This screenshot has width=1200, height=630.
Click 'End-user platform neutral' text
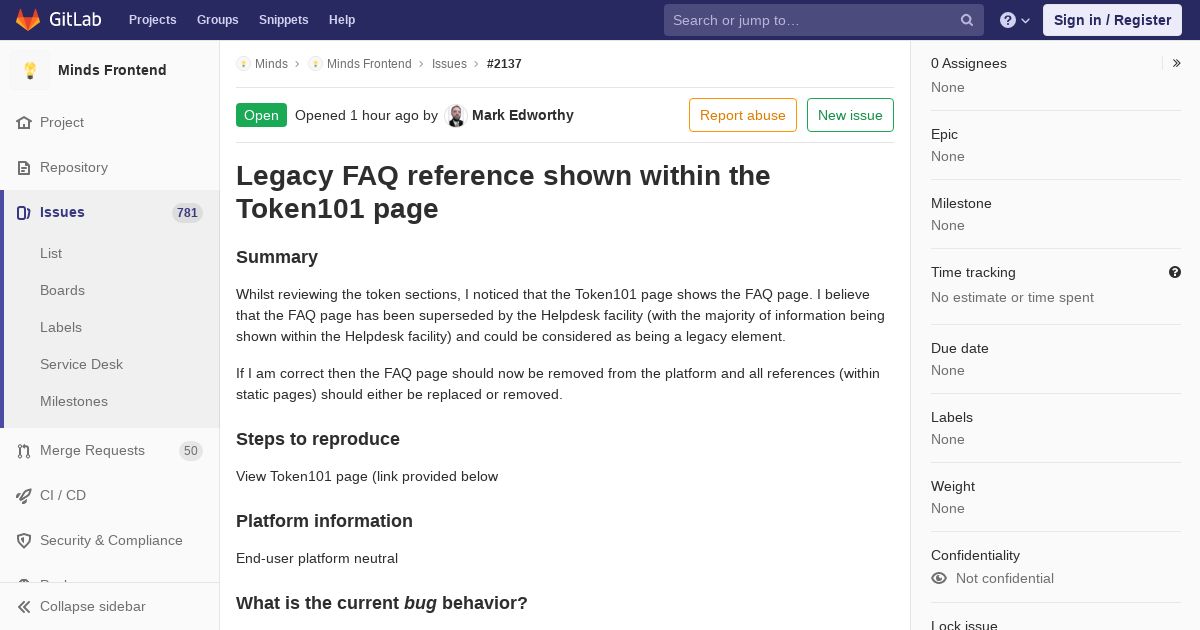(x=317, y=558)
